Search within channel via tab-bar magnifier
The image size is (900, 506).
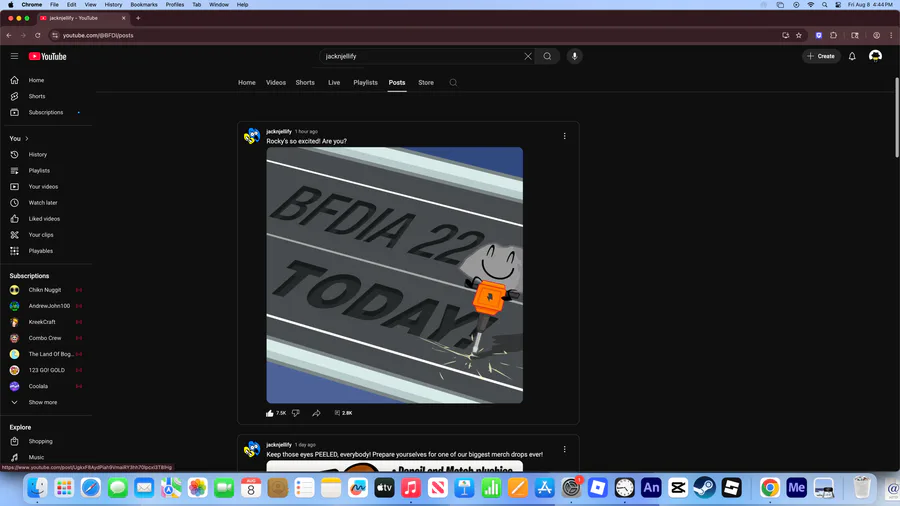coord(453,83)
